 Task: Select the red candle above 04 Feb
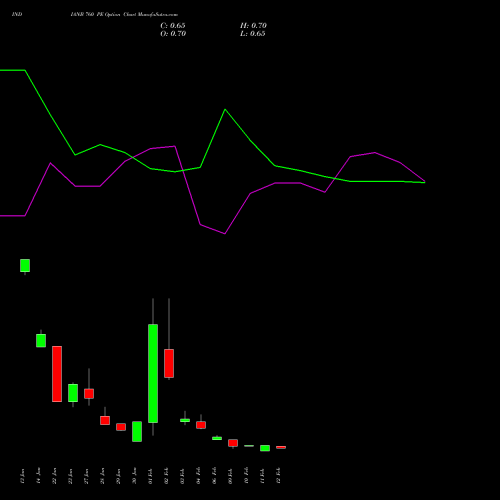click(x=201, y=425)
